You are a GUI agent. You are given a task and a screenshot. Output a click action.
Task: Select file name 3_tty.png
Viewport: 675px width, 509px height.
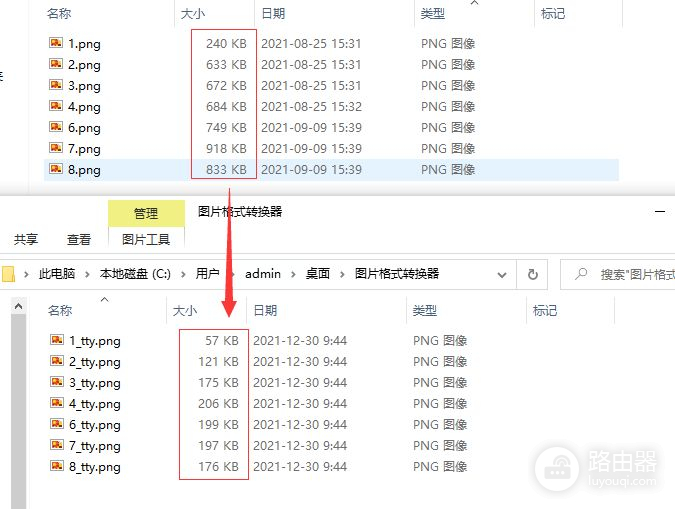[x=95, y=383]
